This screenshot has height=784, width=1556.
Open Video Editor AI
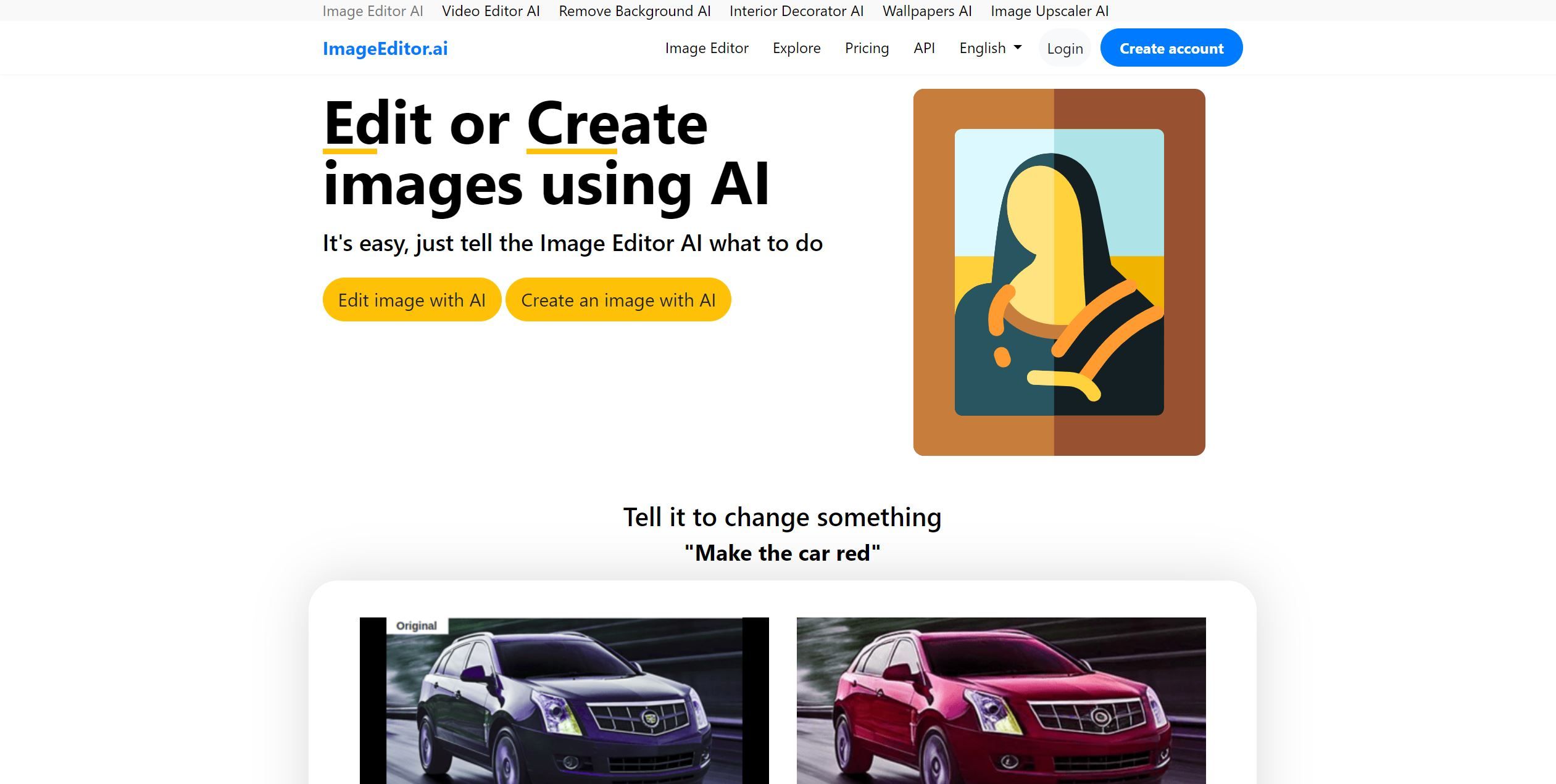pyautogui.click(x=491, y=11)
